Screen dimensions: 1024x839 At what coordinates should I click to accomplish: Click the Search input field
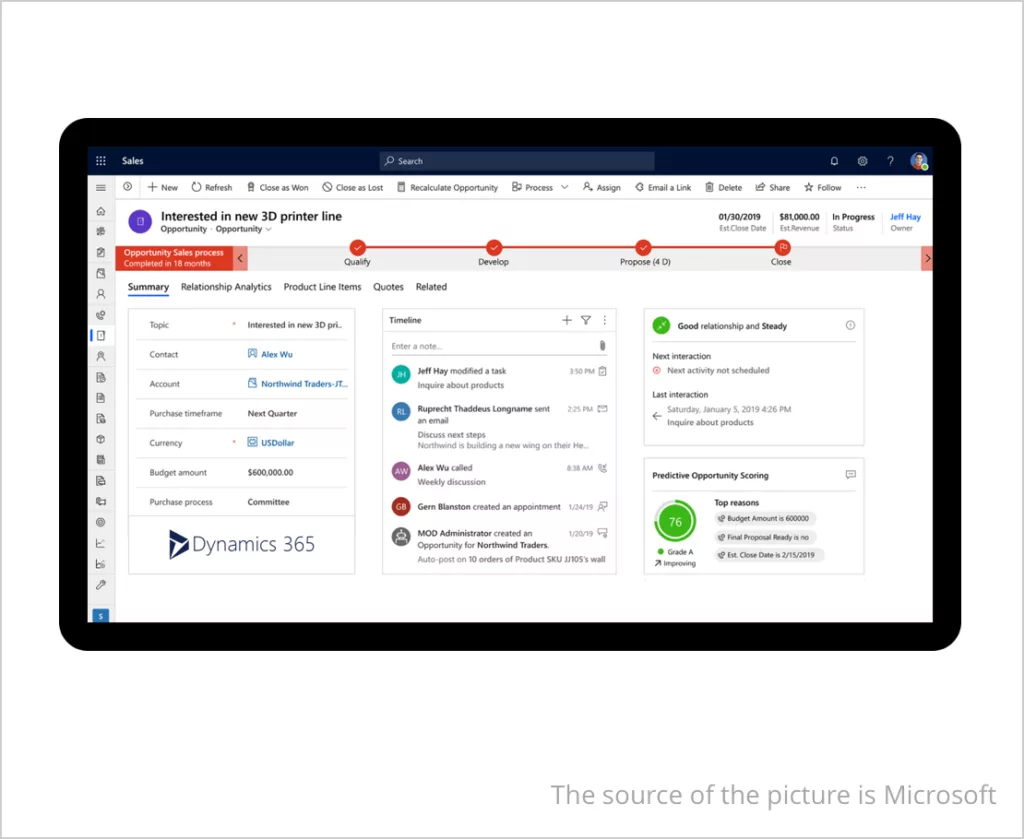pos(516,161)
